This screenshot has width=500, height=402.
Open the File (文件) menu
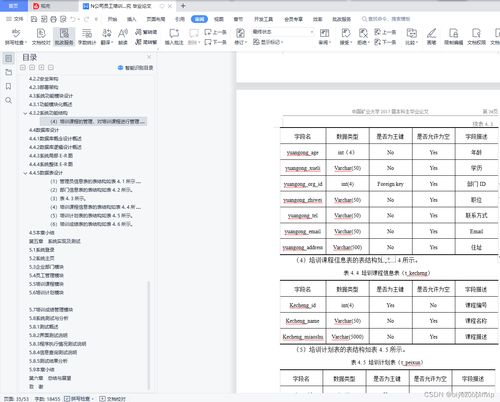15,19
